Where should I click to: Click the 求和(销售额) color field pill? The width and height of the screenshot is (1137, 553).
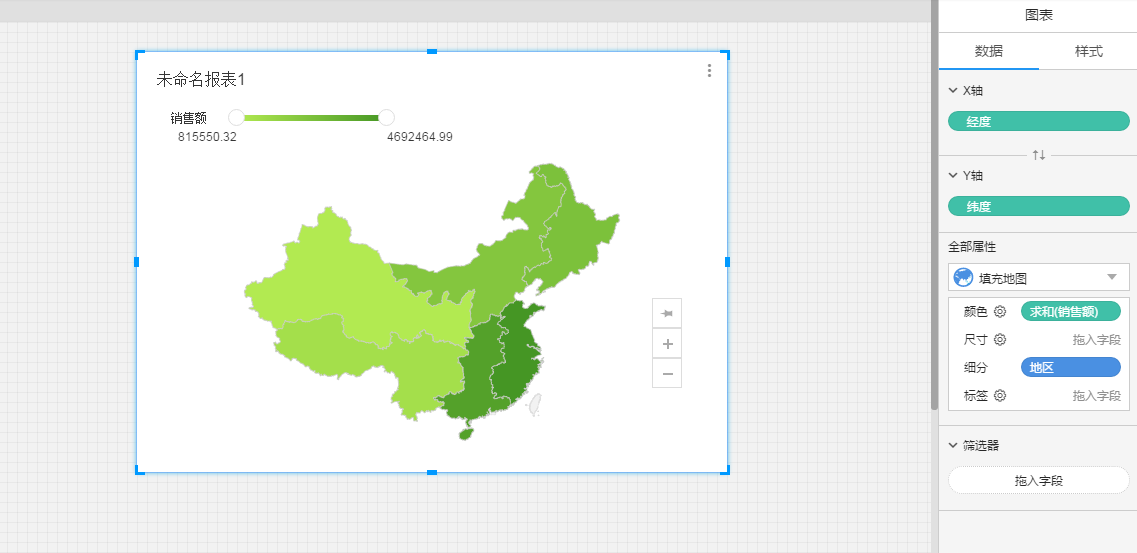pos(1071,312)
